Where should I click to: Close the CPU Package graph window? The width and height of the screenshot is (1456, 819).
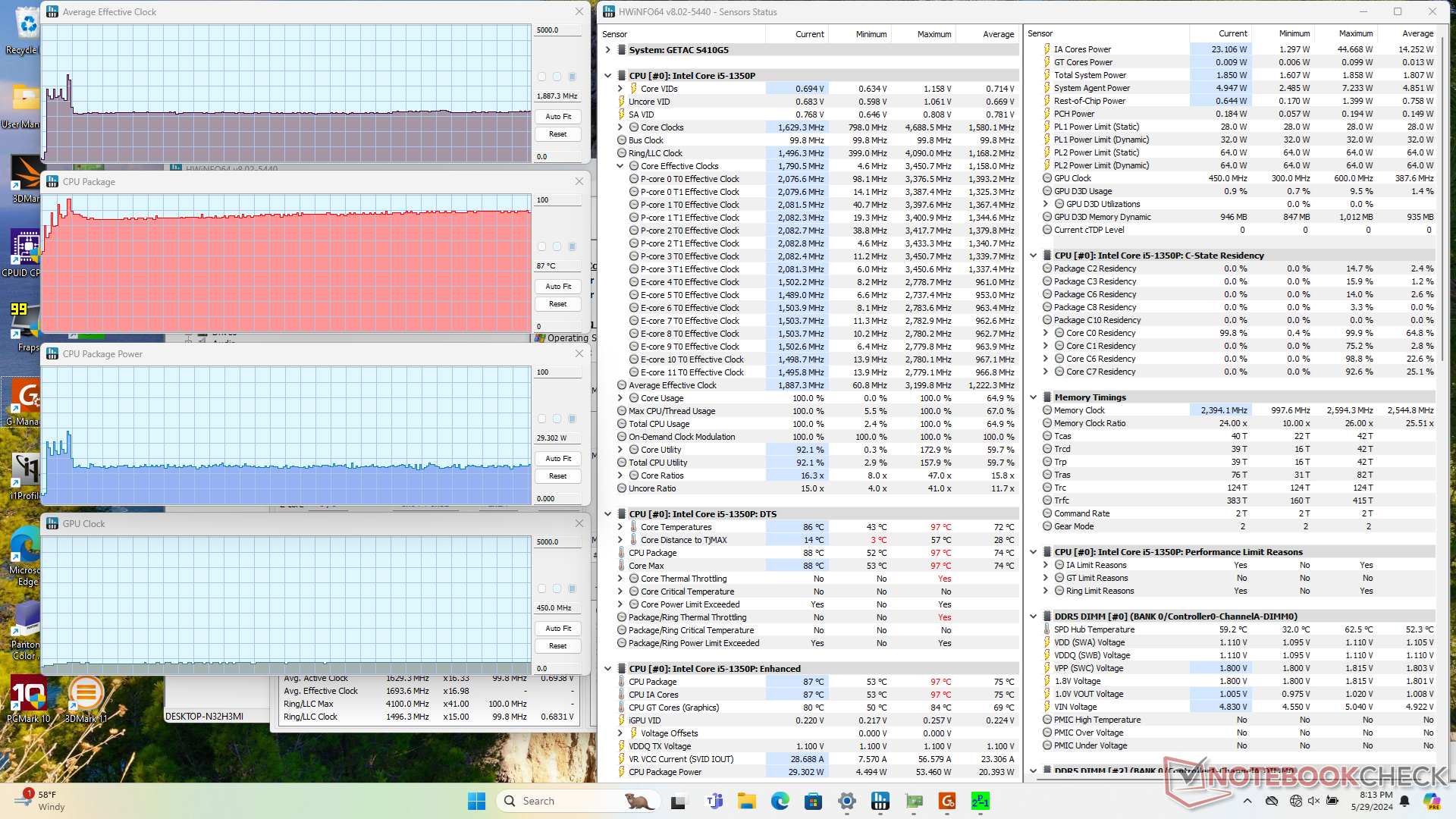[579, 182]
